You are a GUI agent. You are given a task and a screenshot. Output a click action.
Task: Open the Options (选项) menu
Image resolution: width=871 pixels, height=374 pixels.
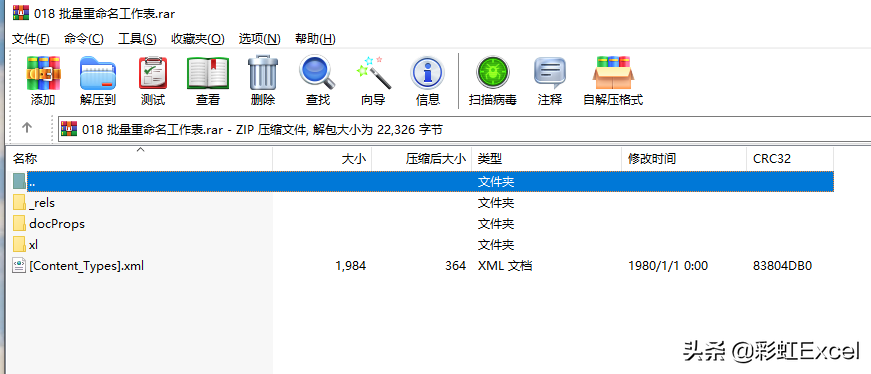click(259, 39)
